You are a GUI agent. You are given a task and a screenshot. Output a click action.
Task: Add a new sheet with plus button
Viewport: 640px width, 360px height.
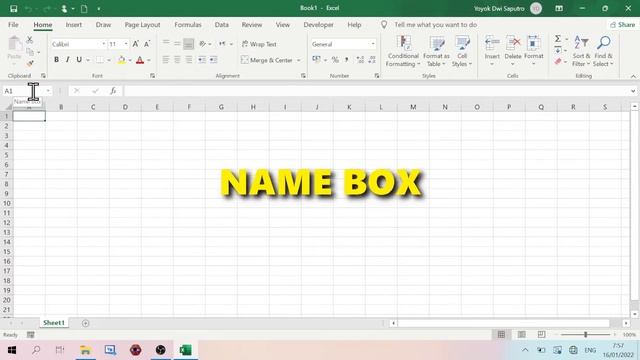pyautogui.click(x=85, y=323)
